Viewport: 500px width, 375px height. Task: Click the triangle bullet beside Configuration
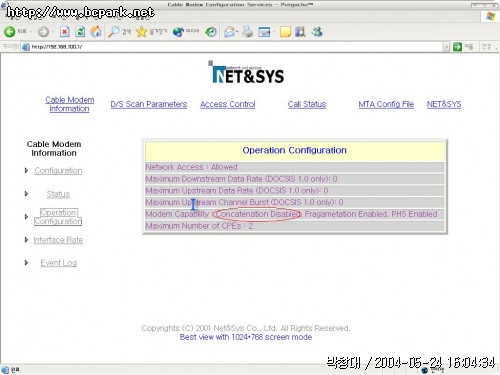[26, 170]
